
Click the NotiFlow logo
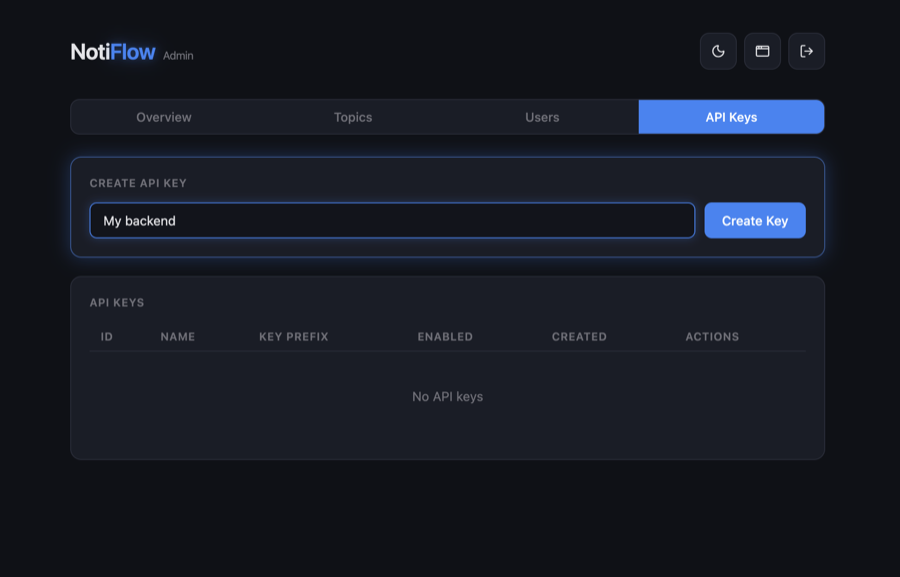click(112, 52)
